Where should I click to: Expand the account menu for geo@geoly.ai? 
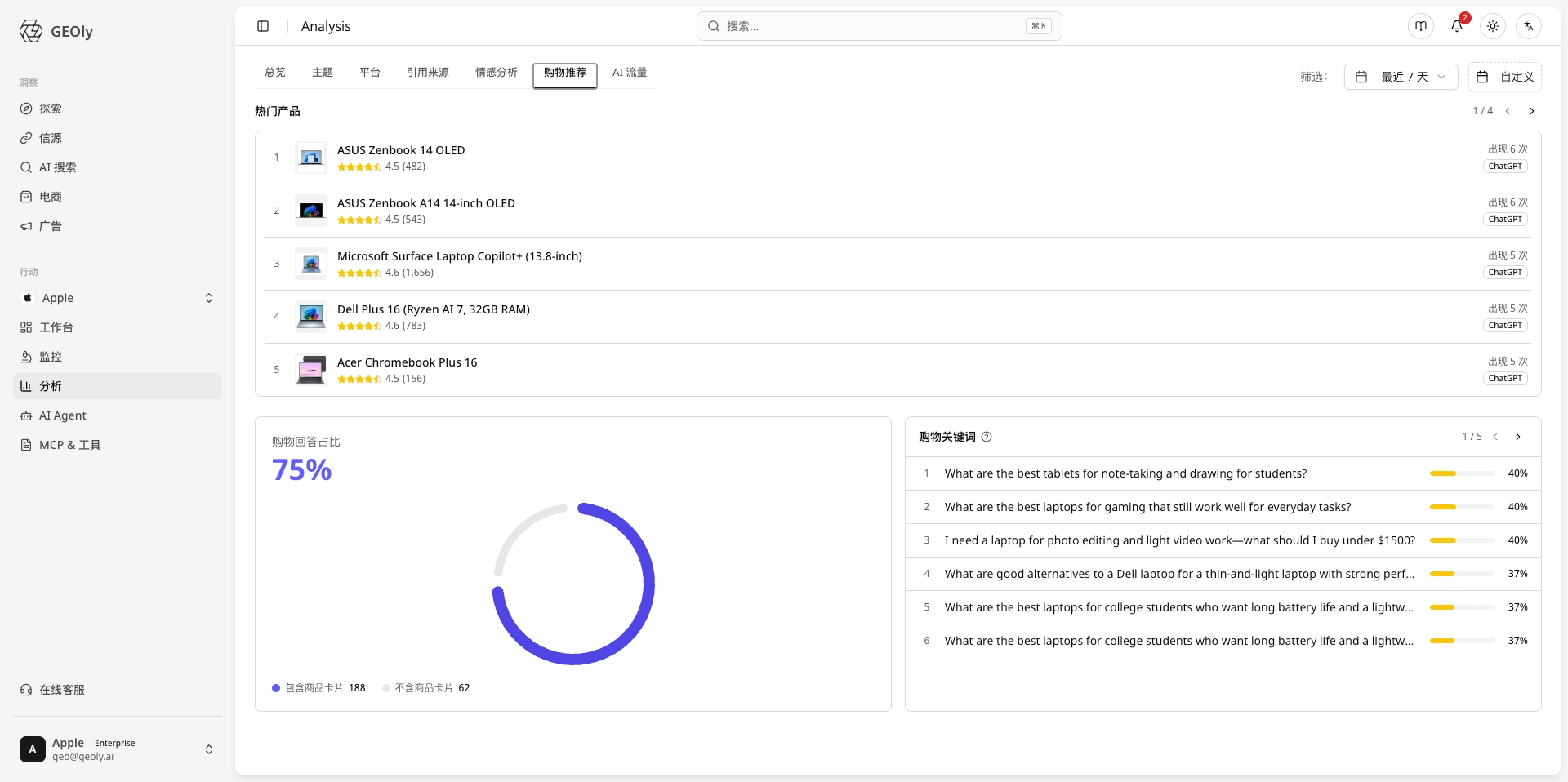pos(118,749)
